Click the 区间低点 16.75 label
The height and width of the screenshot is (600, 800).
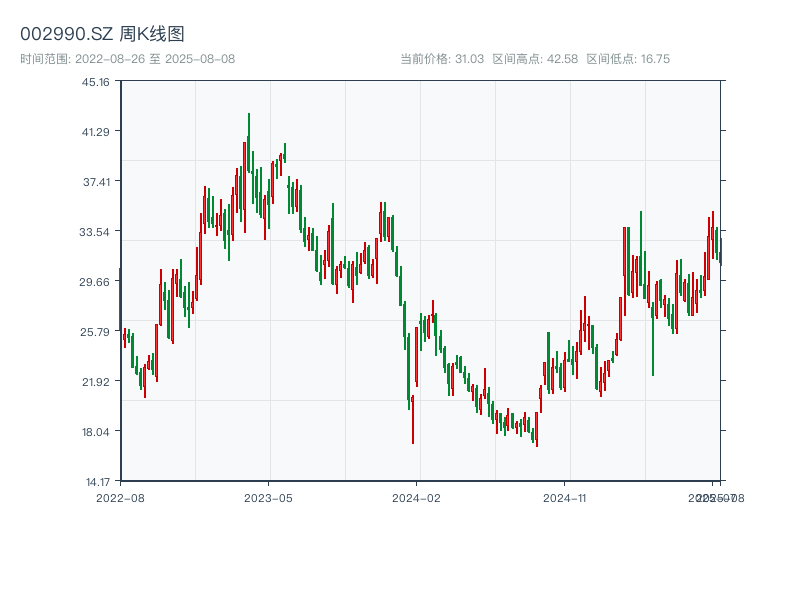pos(628,59)
